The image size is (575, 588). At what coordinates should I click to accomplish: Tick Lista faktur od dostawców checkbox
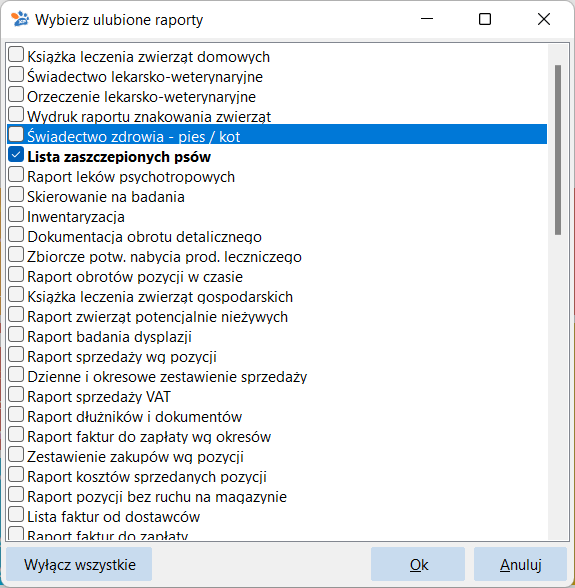[16, 514]
